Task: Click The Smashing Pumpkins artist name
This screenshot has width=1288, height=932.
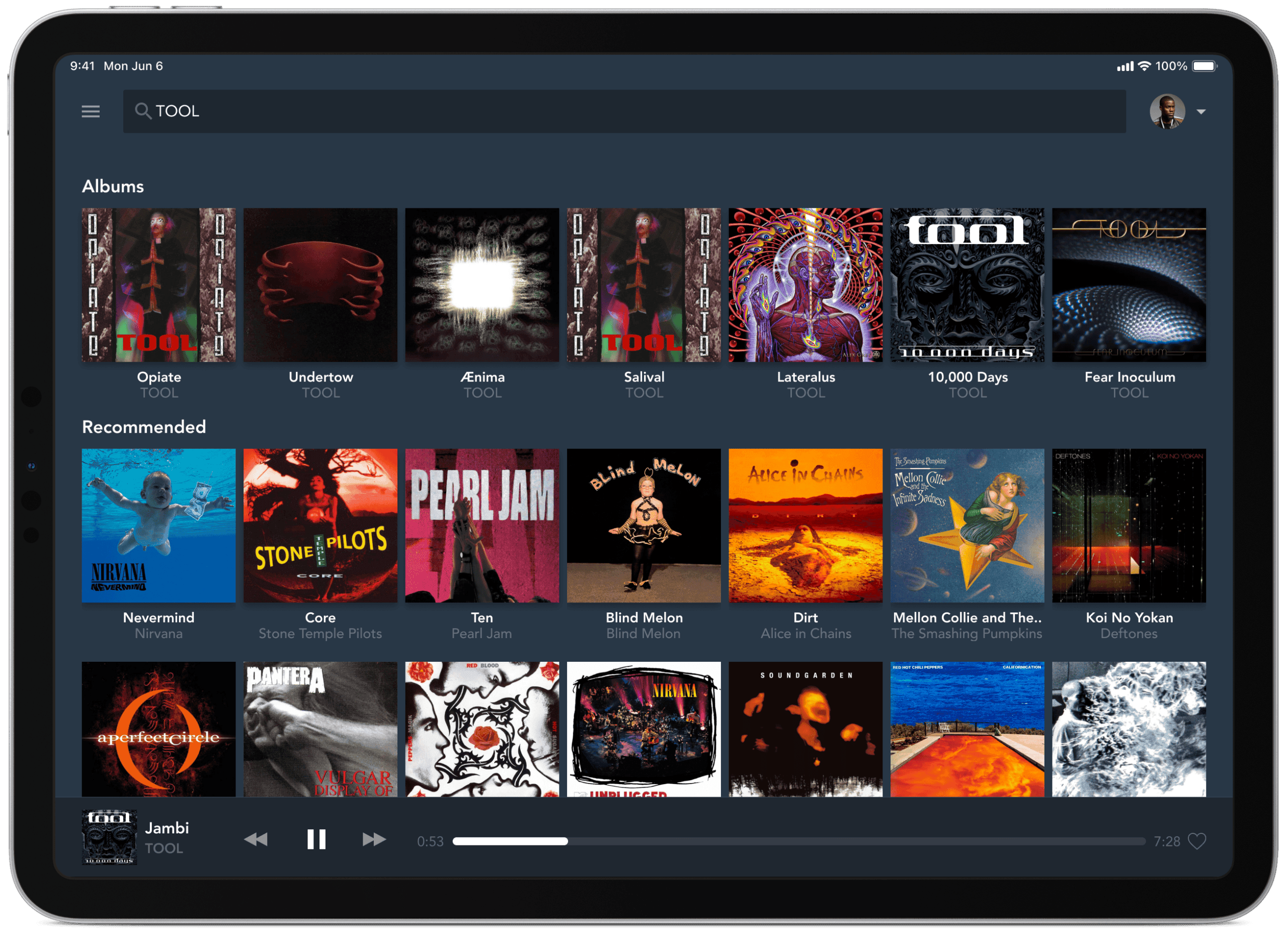Action: click(x=967, y=634)
